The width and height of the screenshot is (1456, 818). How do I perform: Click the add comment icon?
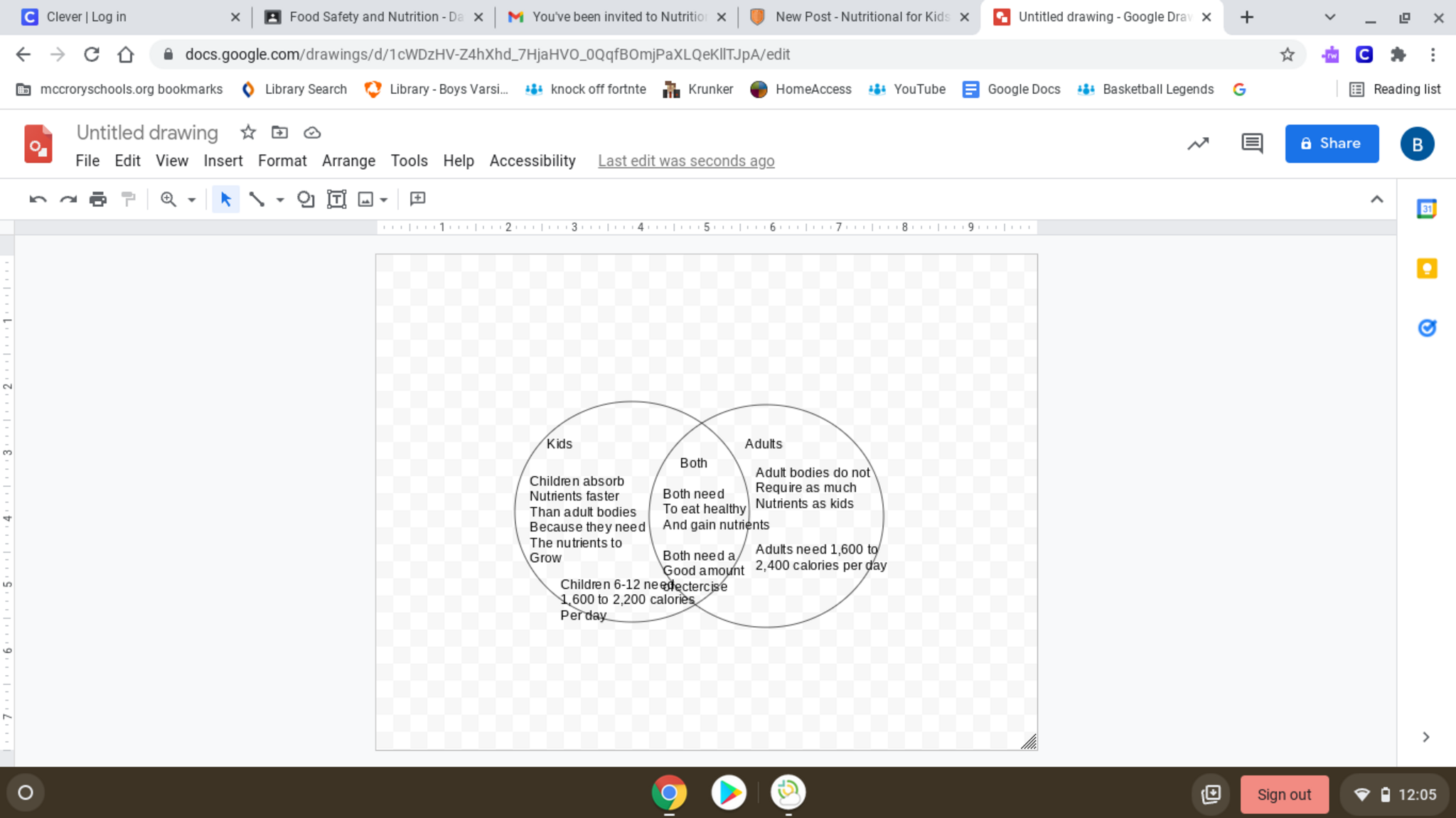pyautogui.click(x=418, y=199)
